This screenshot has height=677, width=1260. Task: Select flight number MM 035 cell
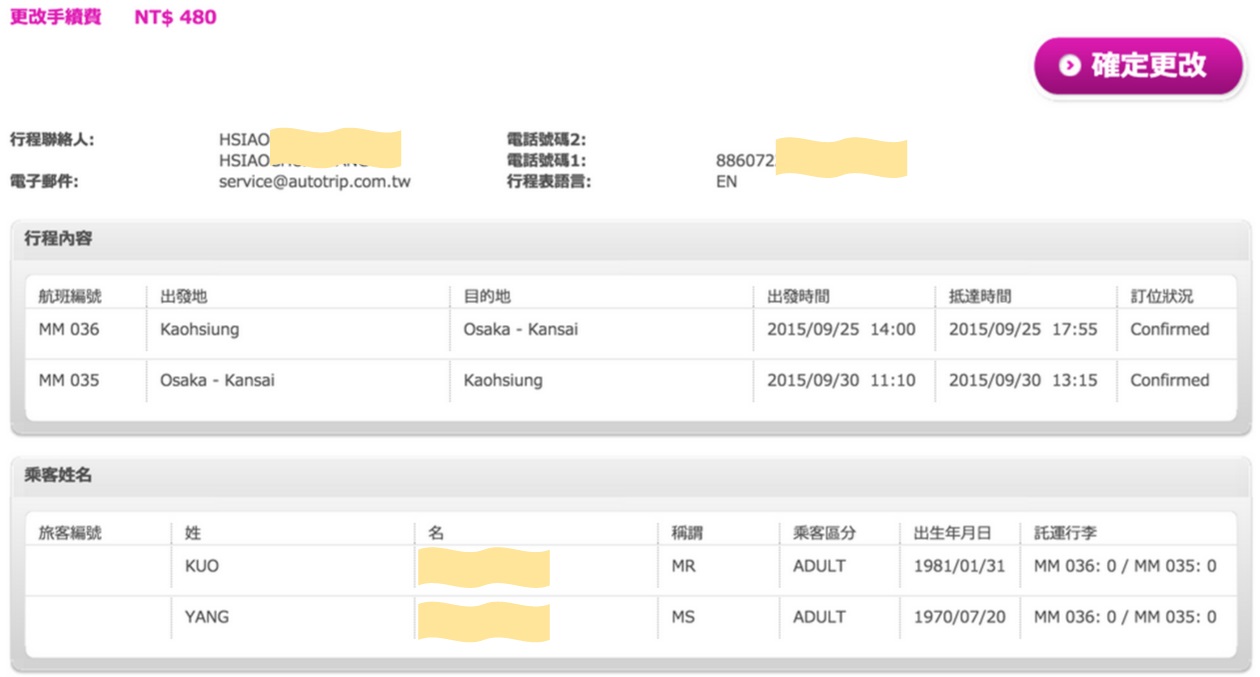click(69, 380)
